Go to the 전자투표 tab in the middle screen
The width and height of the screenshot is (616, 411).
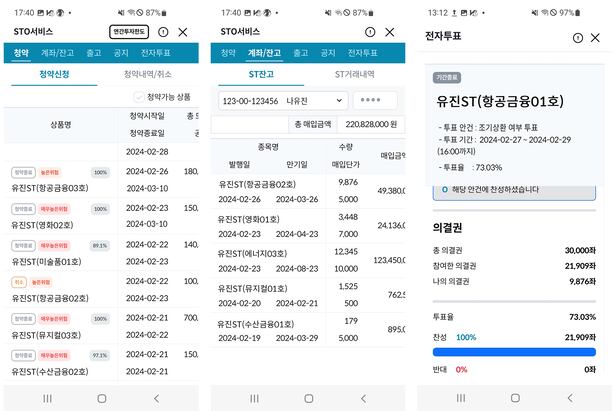point(362,52)
